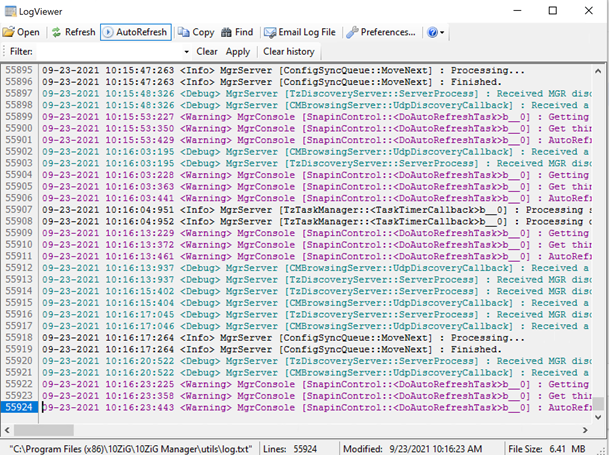Viewport: 609px width, 455px height.
Task: Select Debug line 55920 at 10:16:20:522
Action: click(x=317, y=361)
